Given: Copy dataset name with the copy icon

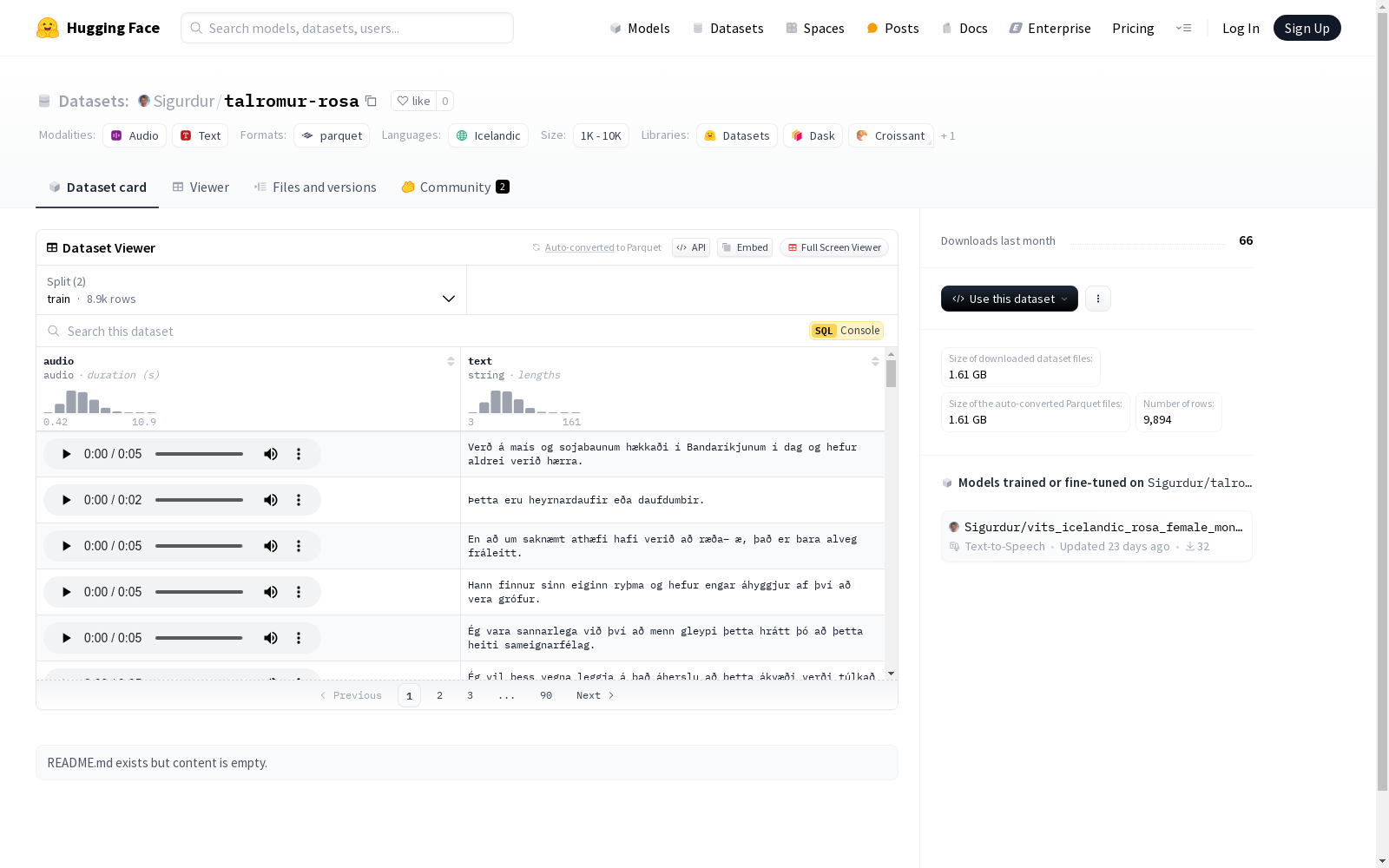Looking at the screenshot, I should point(371,101).
